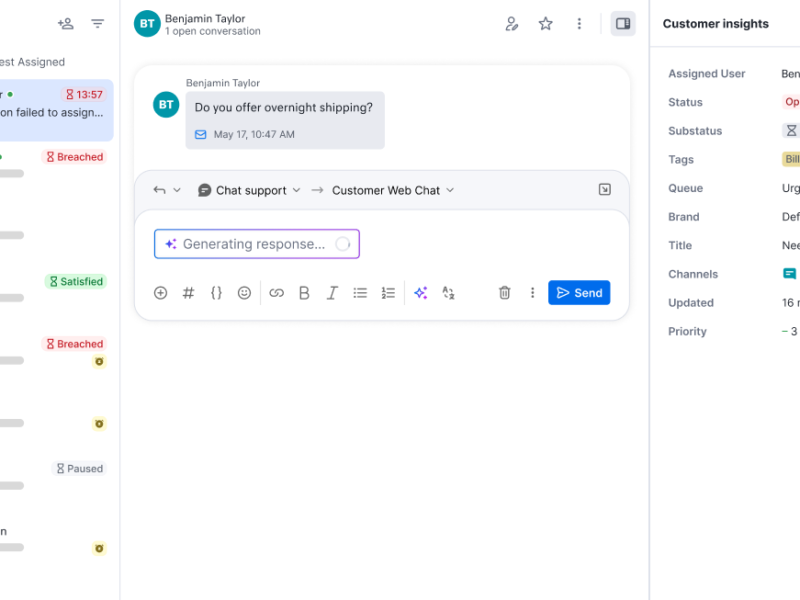
Task: Open the Customer Web Chat channel dropdown
Action: pos(393,190)
